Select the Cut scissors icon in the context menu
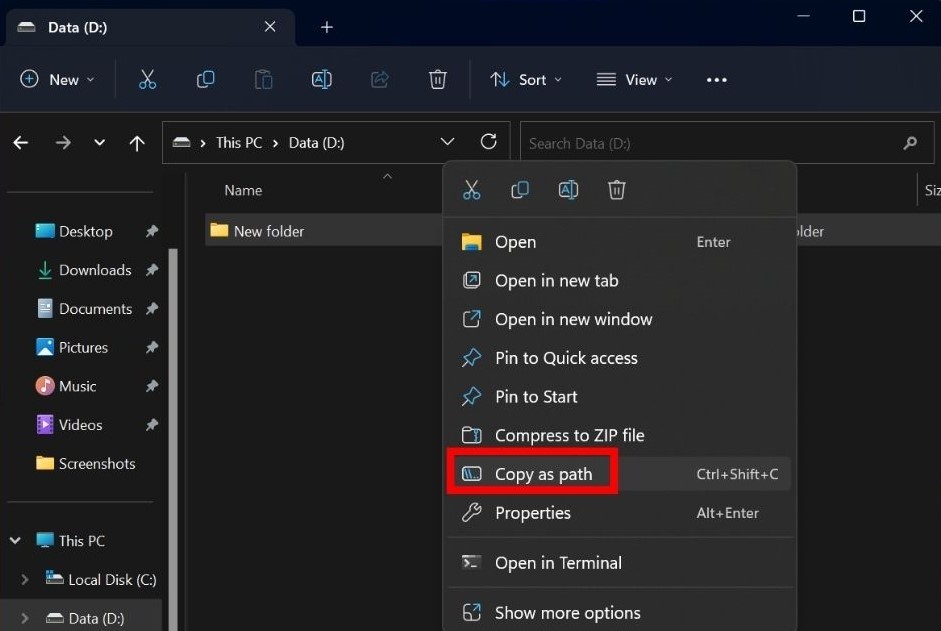The image size is (941, 631). pyautogui.click(x=472, y=189)
